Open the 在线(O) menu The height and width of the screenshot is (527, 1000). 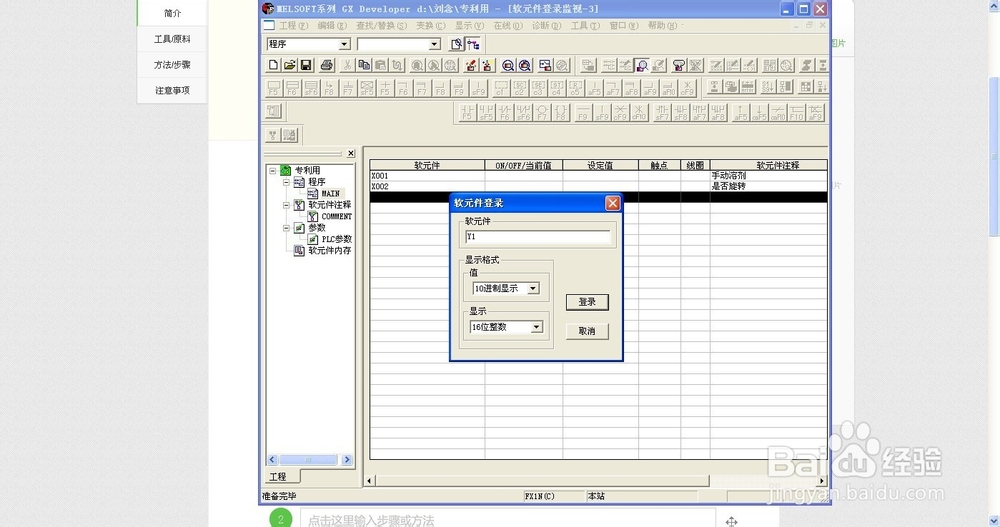tap(508, 26)
